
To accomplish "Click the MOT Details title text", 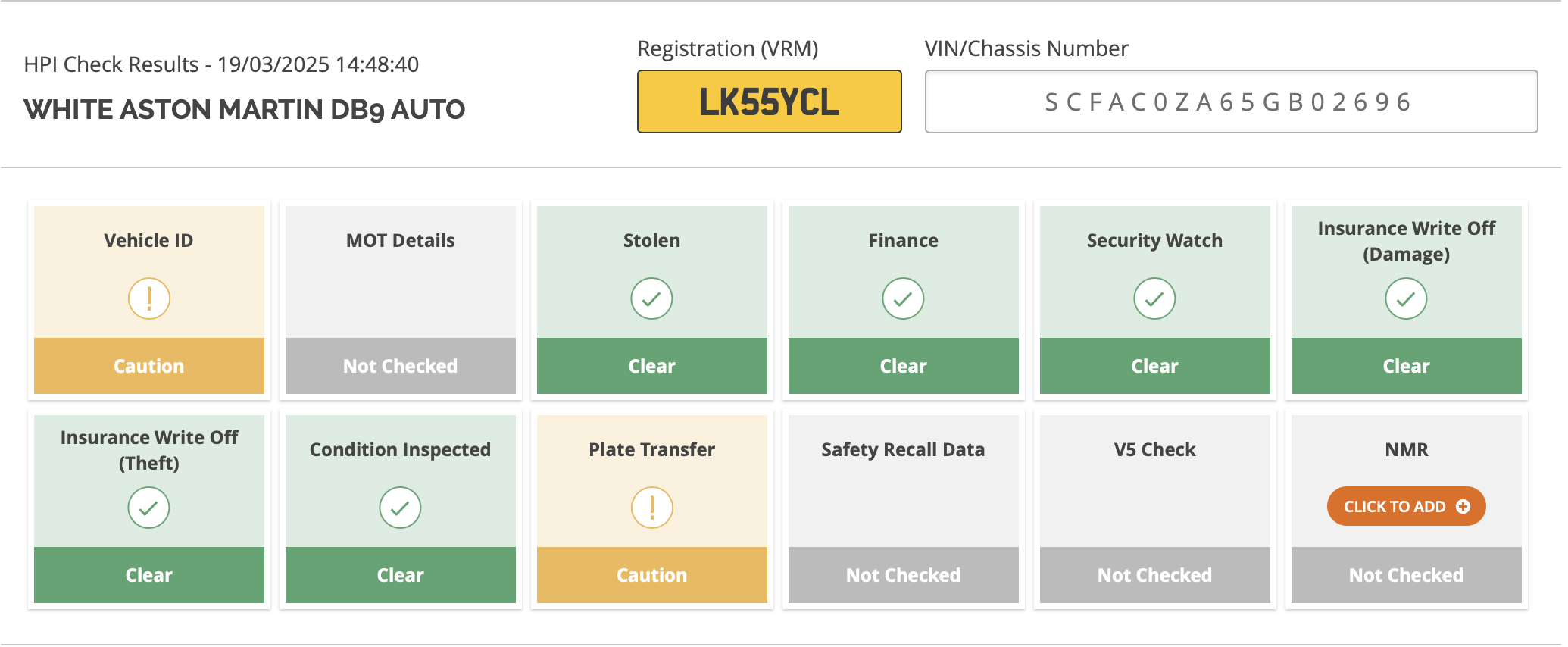I will click(401, 241).
